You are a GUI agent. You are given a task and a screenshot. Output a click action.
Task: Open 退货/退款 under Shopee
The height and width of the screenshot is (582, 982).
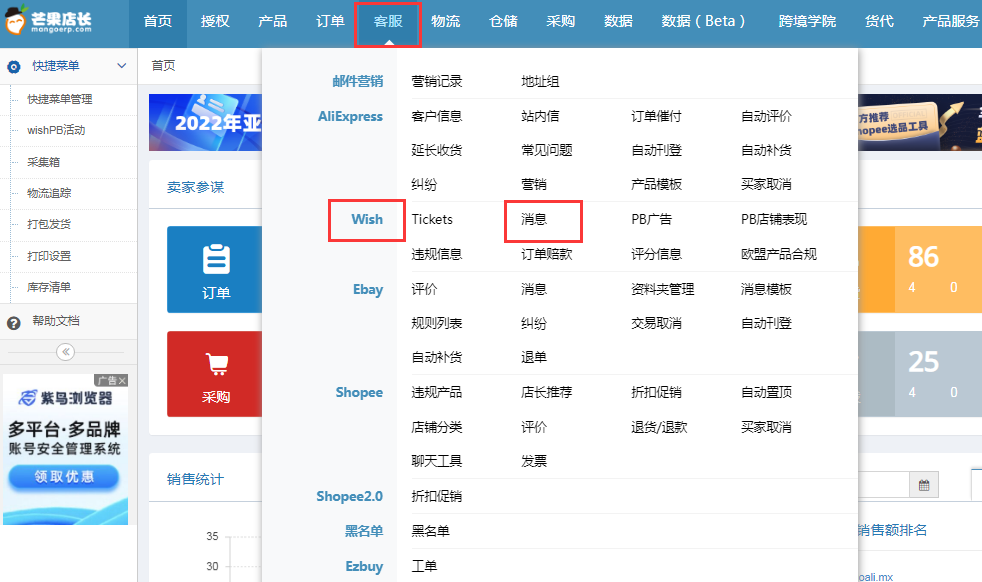point(659,427)
